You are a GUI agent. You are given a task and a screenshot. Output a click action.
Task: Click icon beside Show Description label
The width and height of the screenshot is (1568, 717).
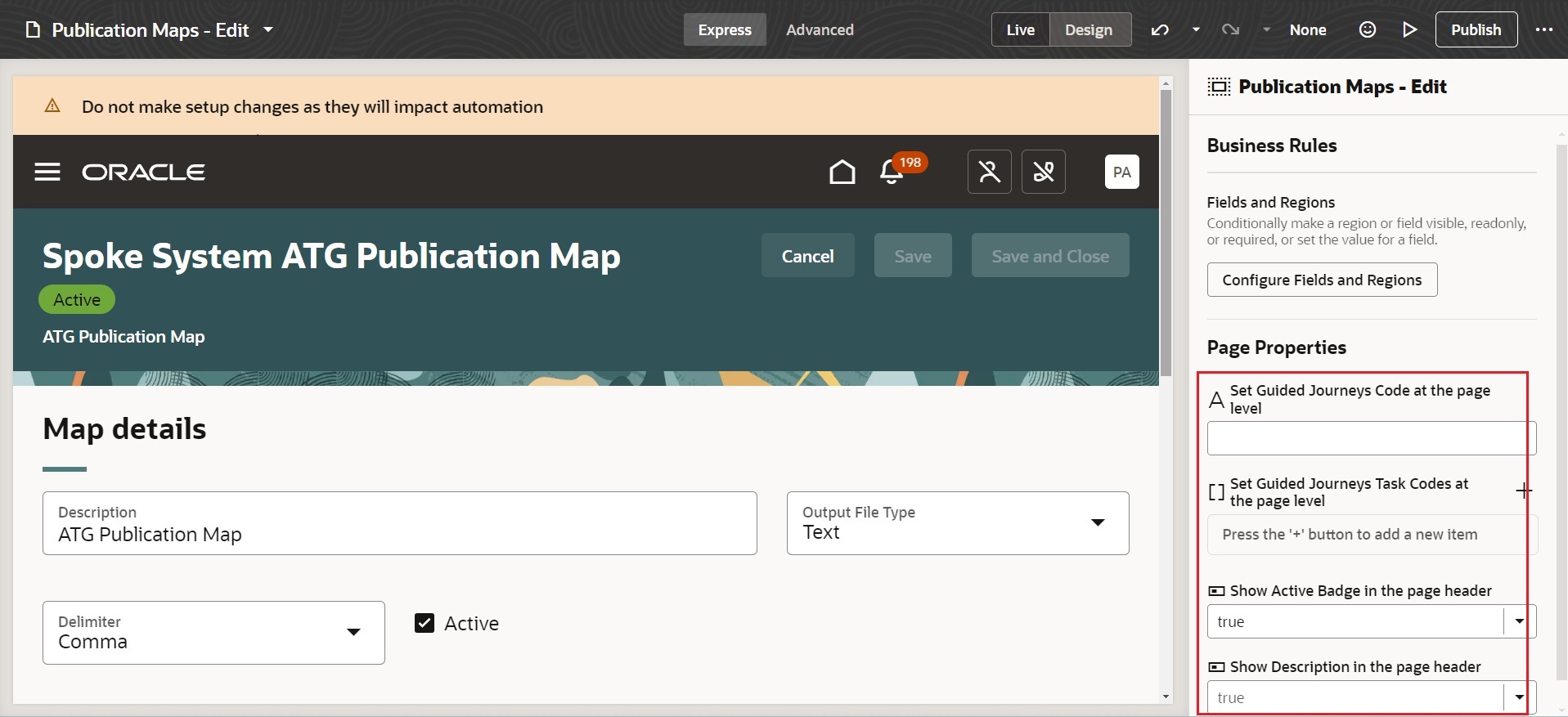click(x=1216, y=667)
